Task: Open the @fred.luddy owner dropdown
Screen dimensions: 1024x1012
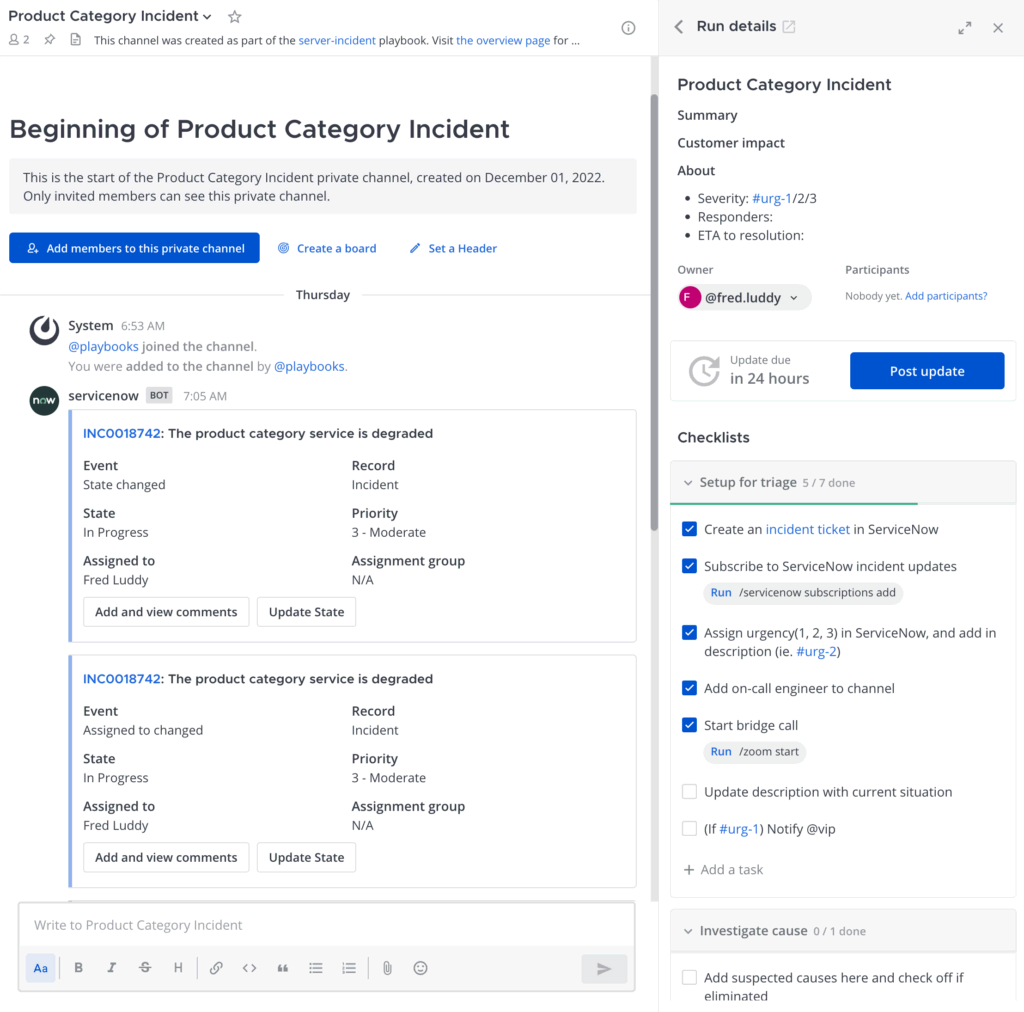Action: click(x=744, y=298)
